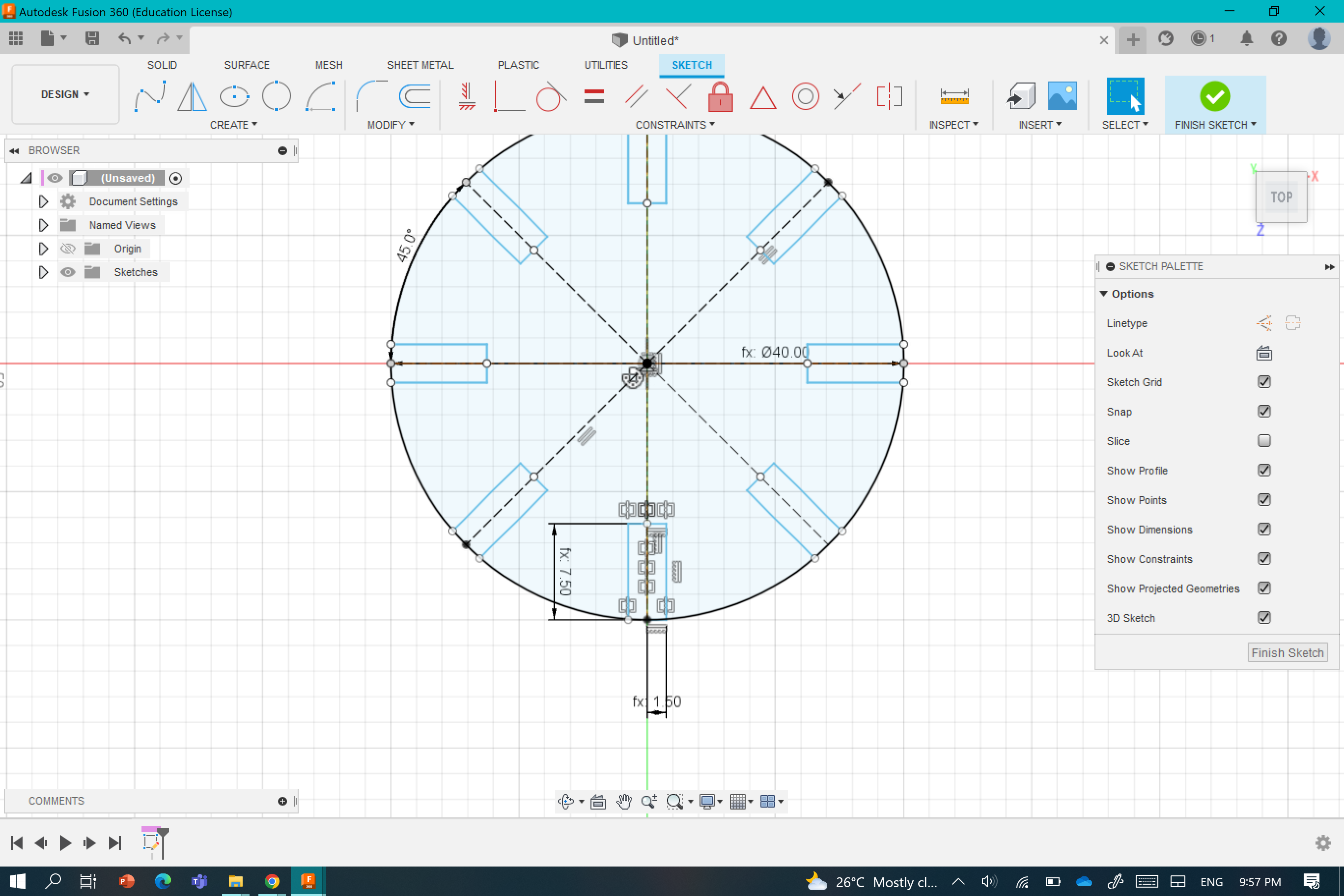Image resolution: width=1344 pixels, height=896 pixels.
Task: Switch to the SURFACE tab
Action: (x=246, y=65)
